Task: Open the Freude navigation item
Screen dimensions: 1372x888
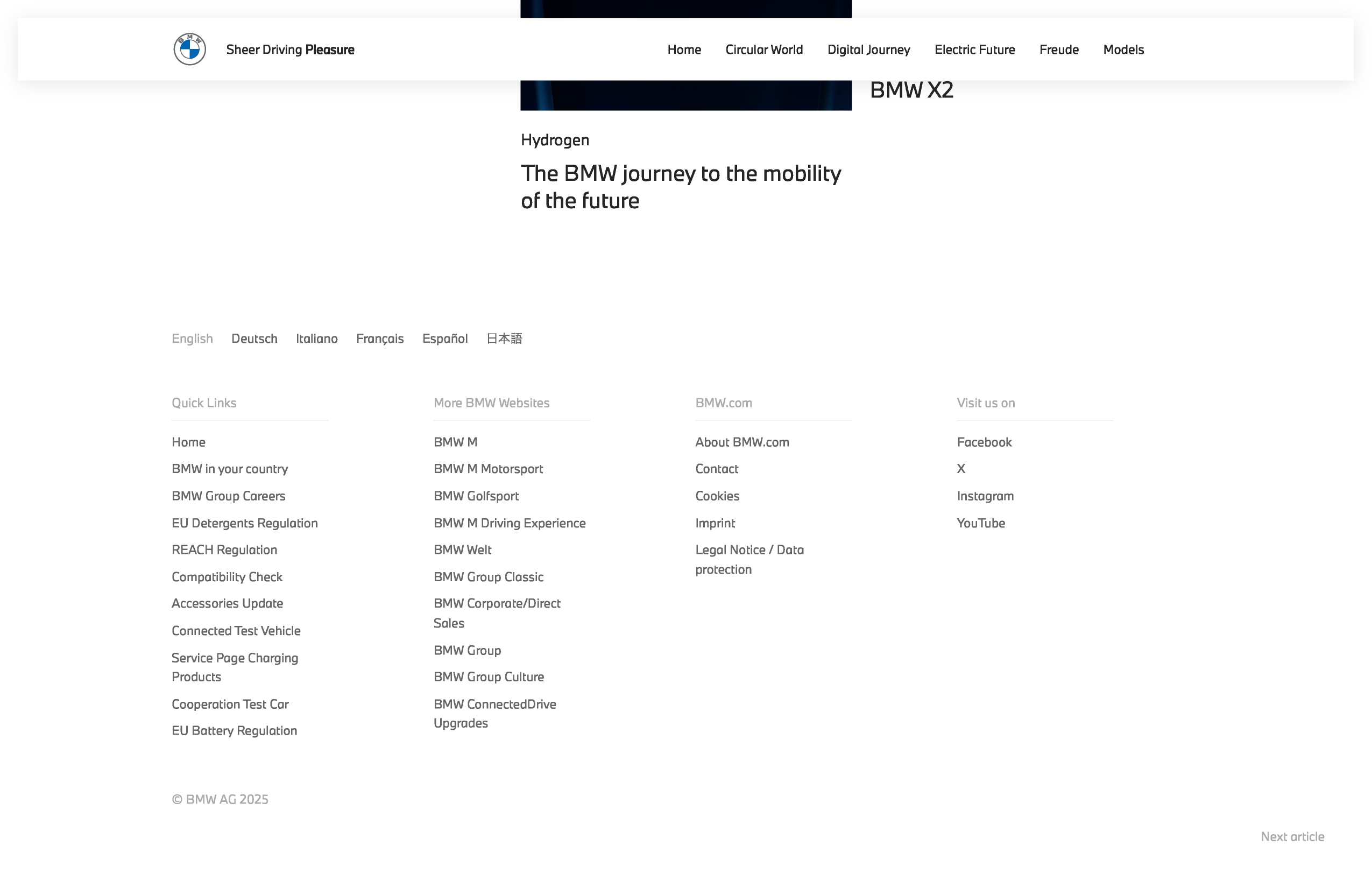Action: coord(1058,50)
